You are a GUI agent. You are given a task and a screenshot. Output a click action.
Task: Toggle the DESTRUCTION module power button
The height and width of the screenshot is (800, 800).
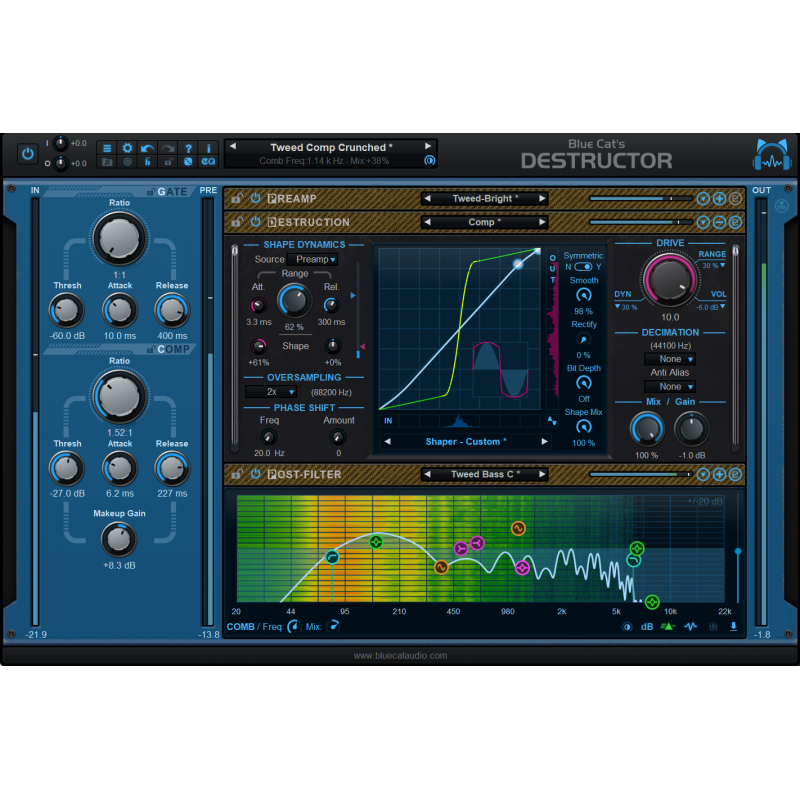pyautogui.click(x=255, y=222)
